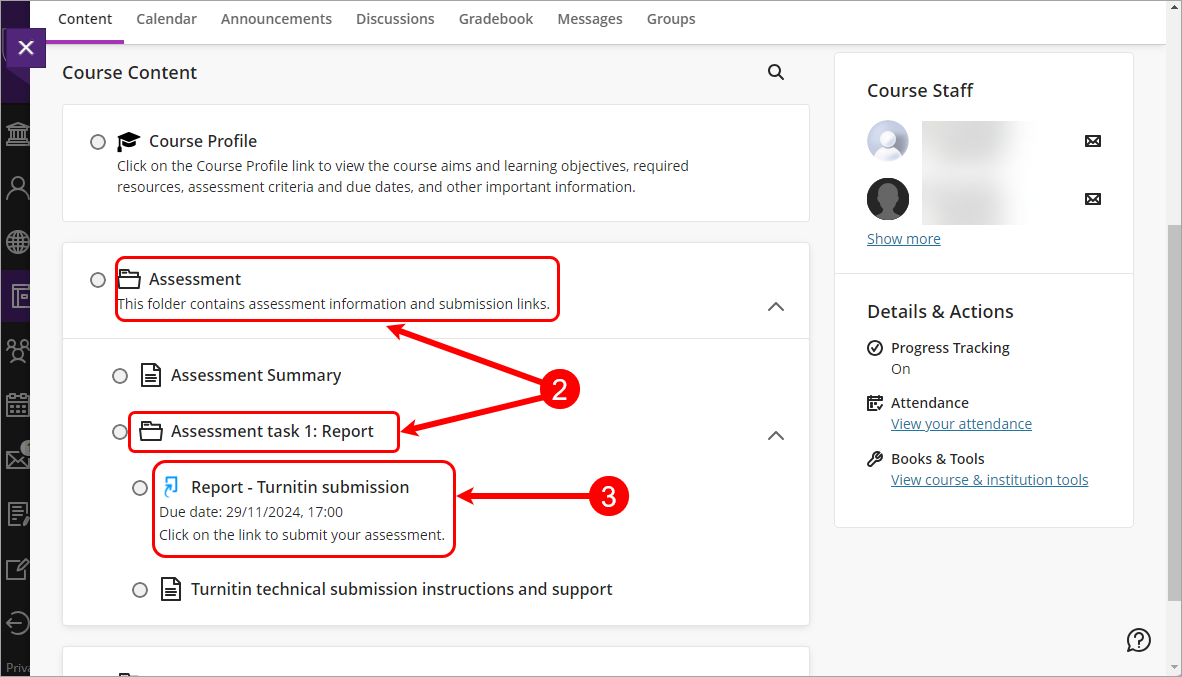Click the envelope icon beside second staff member

pyautogui.click(x=1093, y=199)
